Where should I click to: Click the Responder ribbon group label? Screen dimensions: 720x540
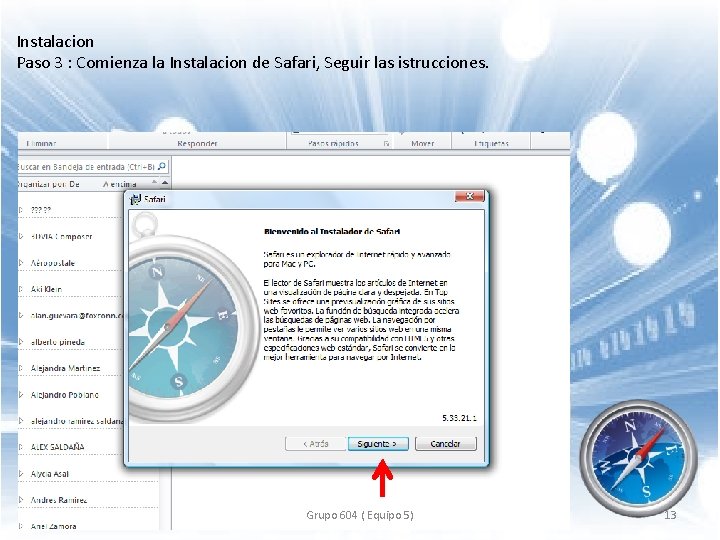[x=197, y=143]
